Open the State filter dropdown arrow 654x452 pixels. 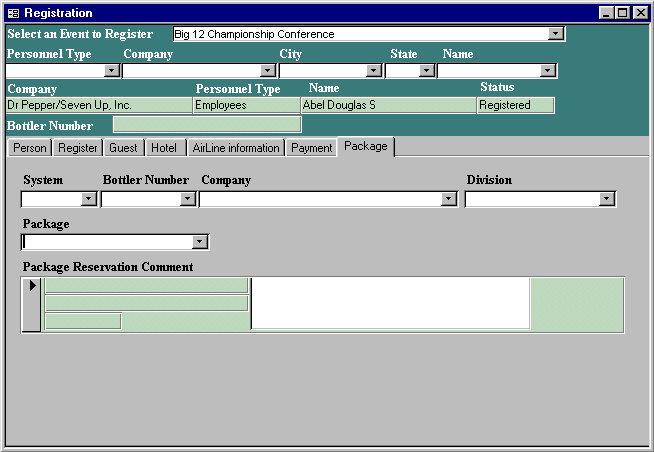click(426, 70)
